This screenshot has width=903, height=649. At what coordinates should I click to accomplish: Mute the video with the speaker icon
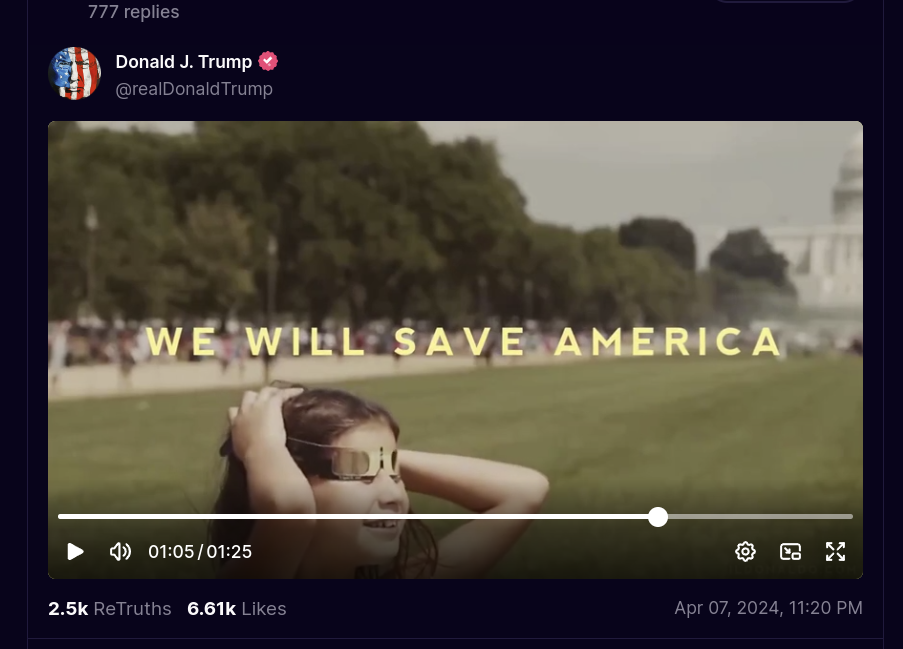tap(120, 552)
